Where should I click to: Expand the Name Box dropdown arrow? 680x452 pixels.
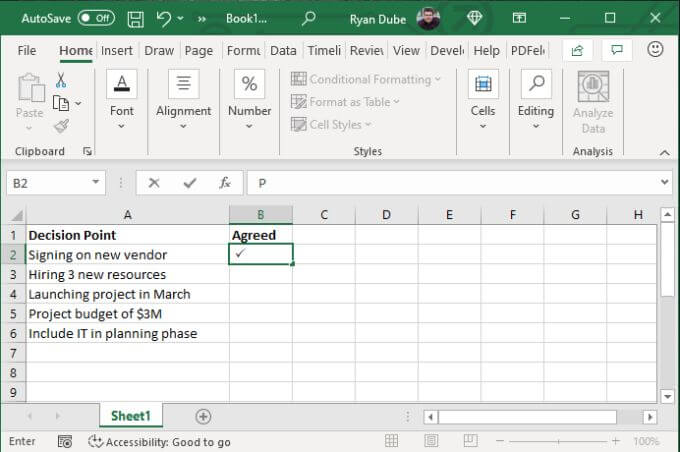tap(96, 183)
